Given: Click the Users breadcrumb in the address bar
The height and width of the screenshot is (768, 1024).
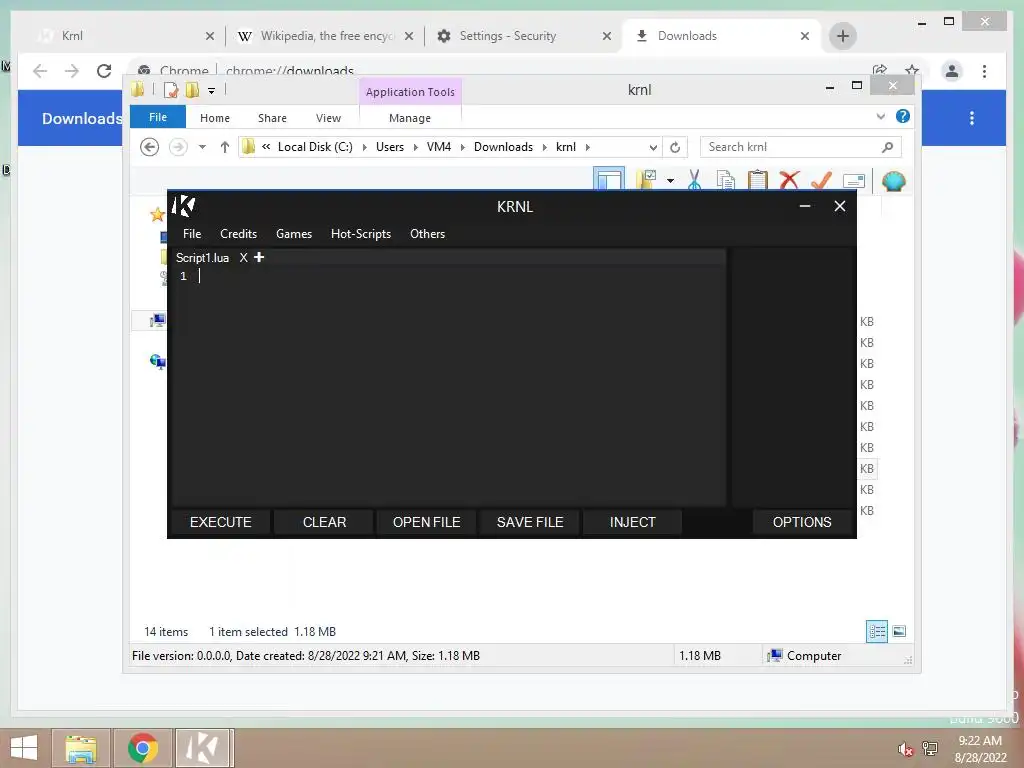Looking at the screenshot, I should [x=390, y=147].
